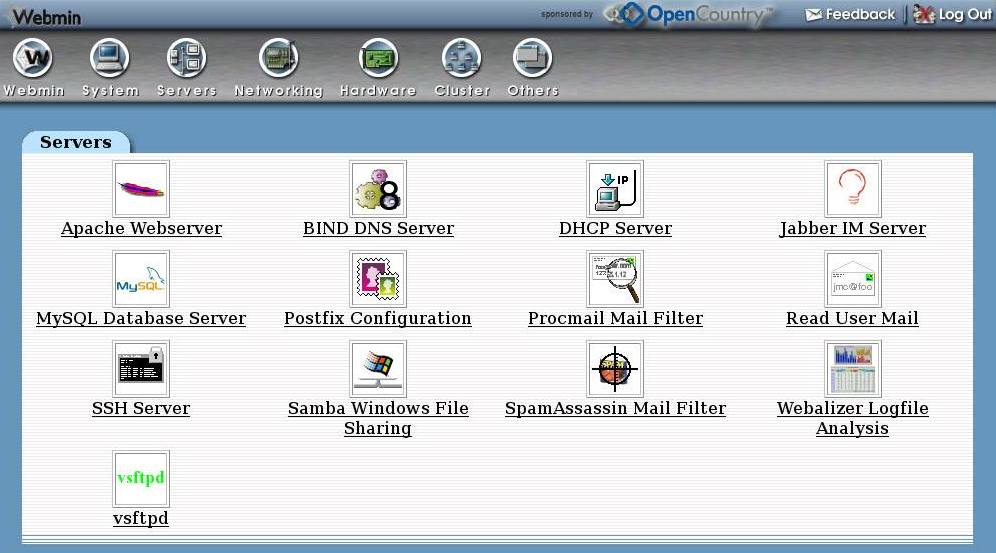Click the Postfix Configuration stamp icon
Image resolution: width=996 pixels, height=553 pixels.
378,279
